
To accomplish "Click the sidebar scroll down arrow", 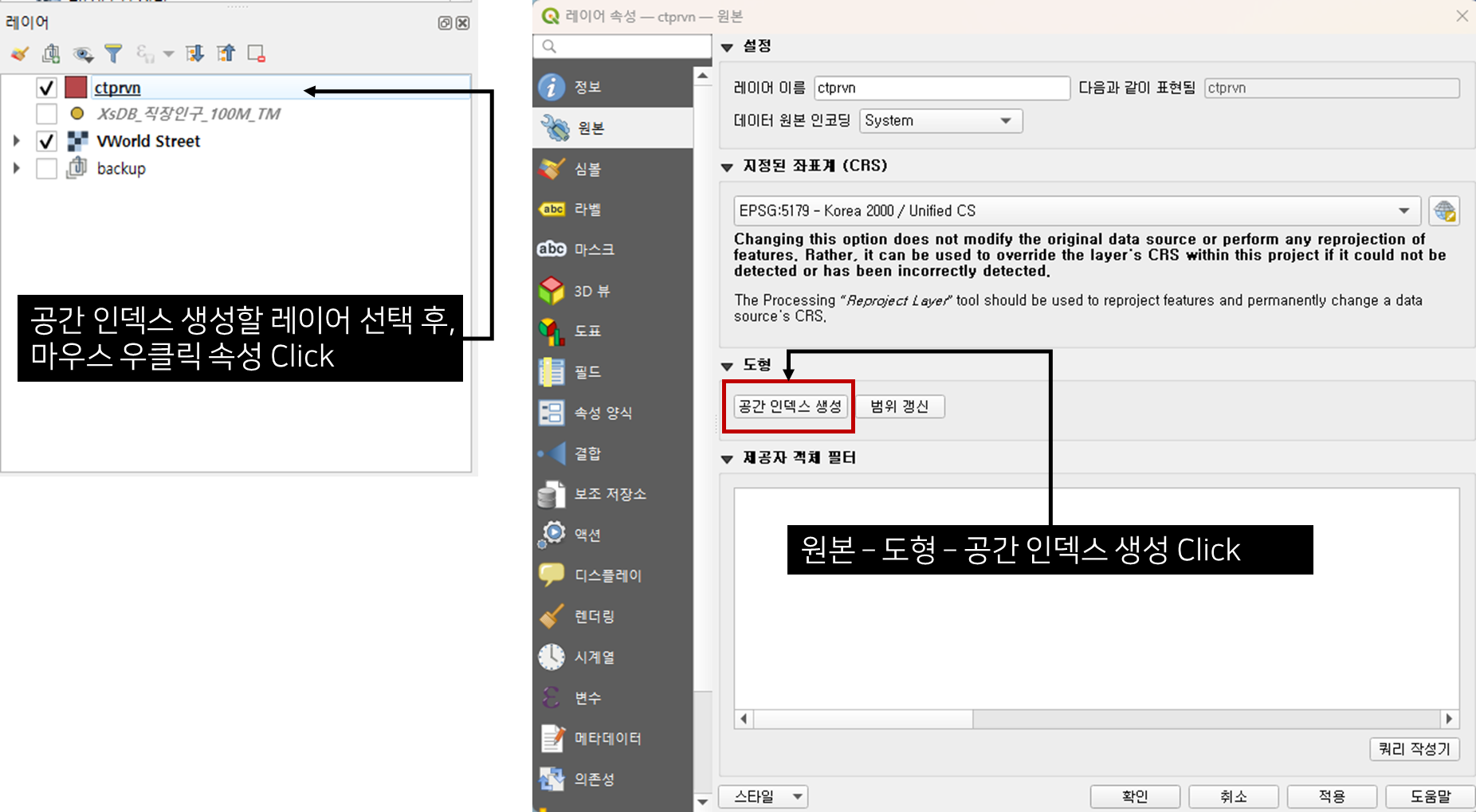I will click(702, 802).
